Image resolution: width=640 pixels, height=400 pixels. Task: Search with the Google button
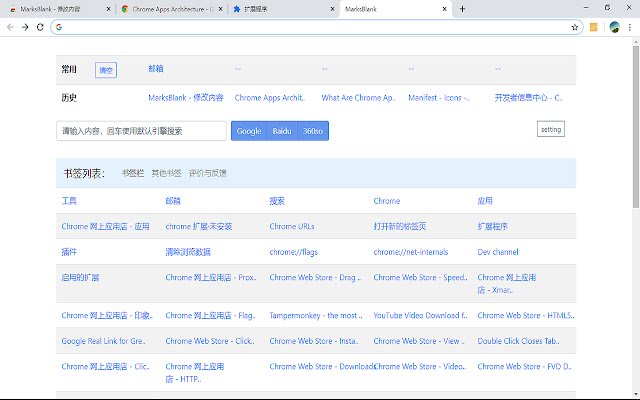[249, 131]
